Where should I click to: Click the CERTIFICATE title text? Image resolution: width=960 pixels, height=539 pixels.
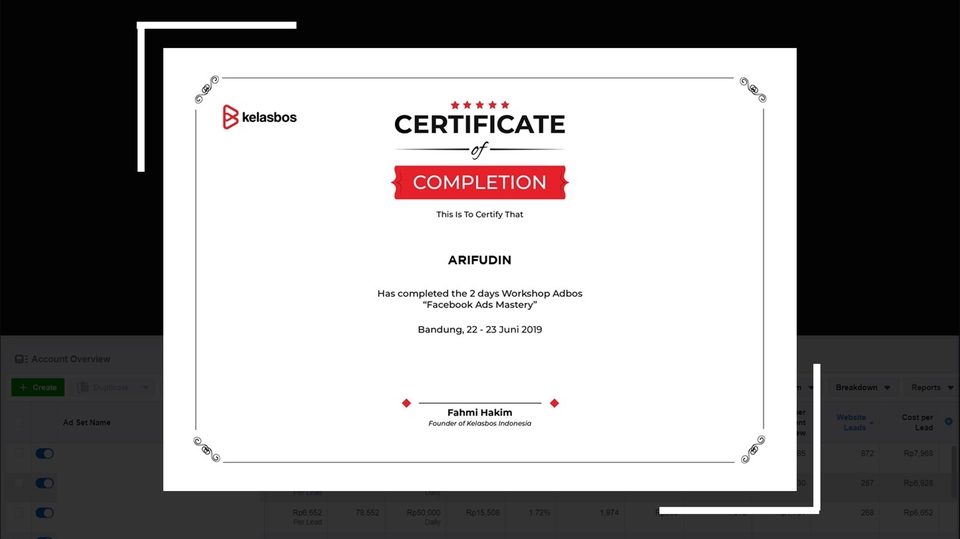click(x=479, y=124)
